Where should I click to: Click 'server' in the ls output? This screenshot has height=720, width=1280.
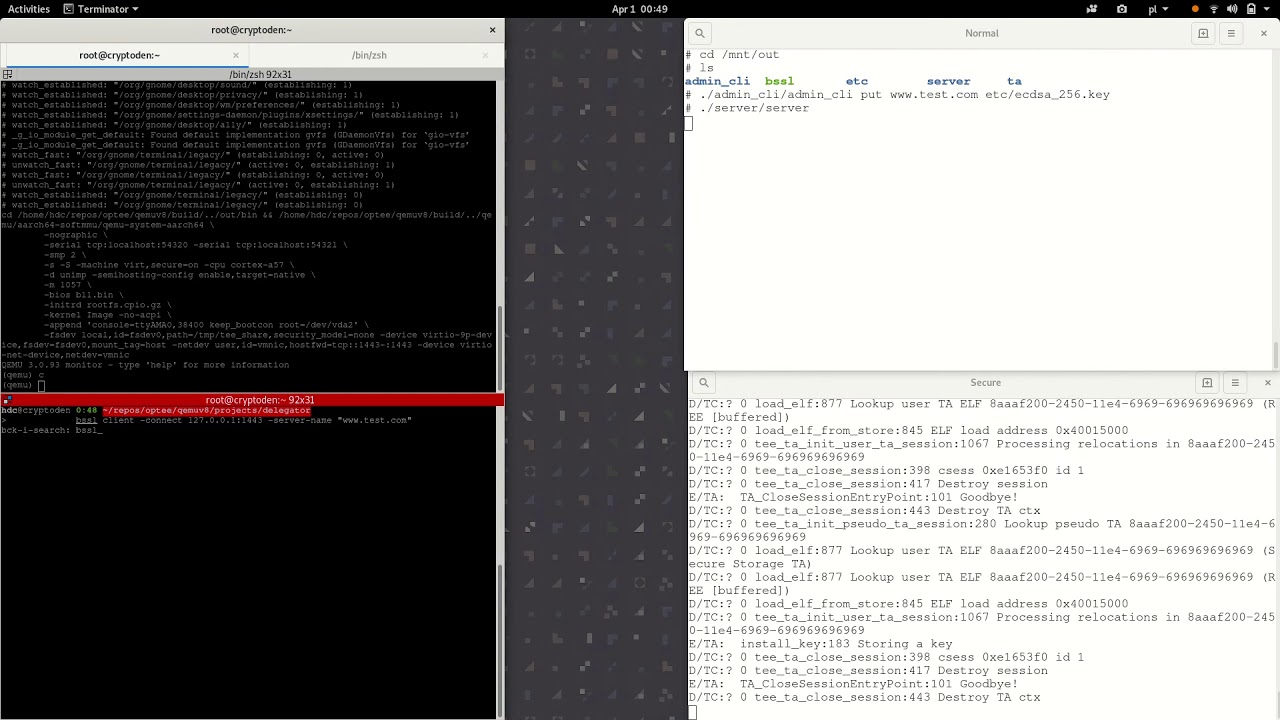click(948, 81)
